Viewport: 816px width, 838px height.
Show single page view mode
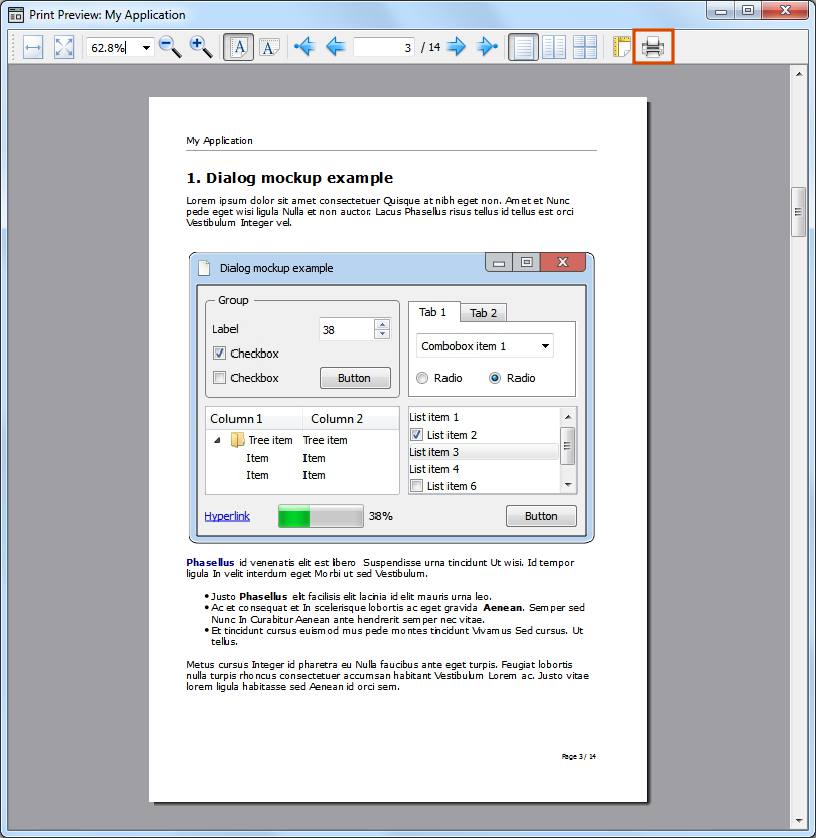[523, 47]
